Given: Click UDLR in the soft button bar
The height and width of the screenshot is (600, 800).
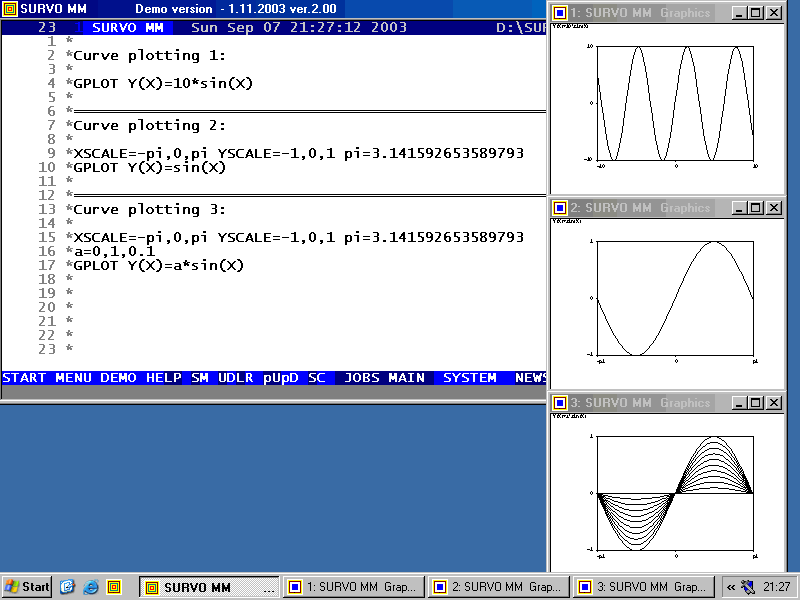Looking at the screenshot, I should 236,378.
